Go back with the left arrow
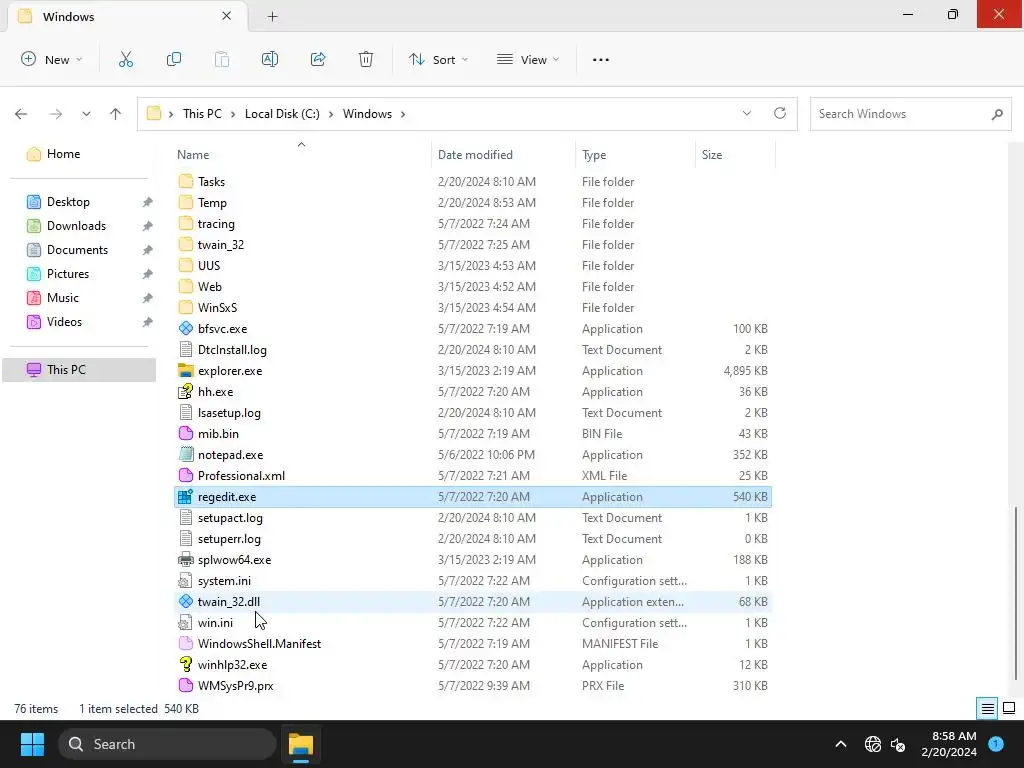This screenshot has width=1024, height=768. pyautogui.click(x=21, y=114)
